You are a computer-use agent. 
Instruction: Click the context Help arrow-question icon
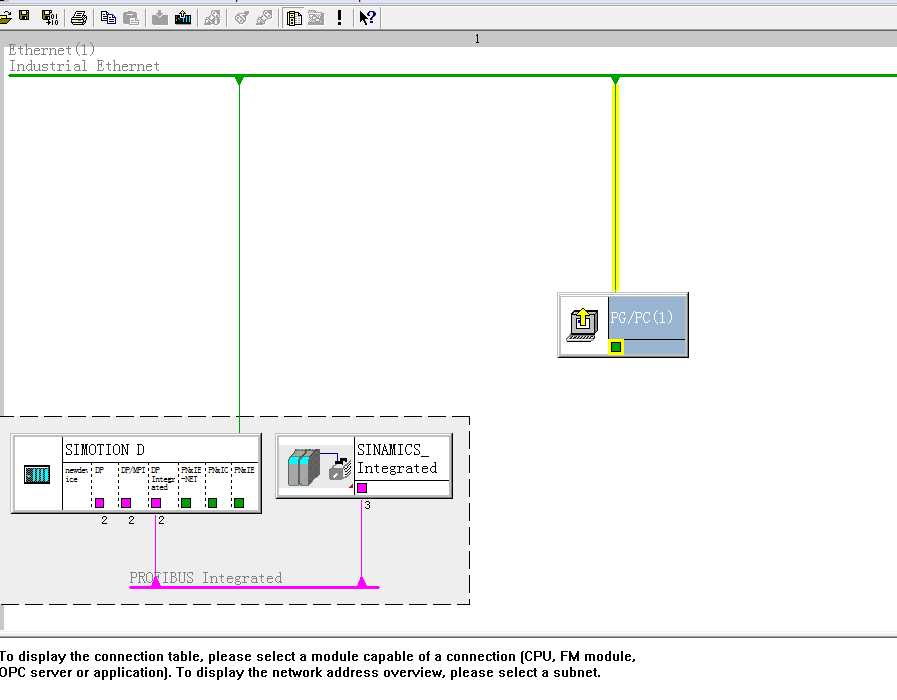[367, 18]
